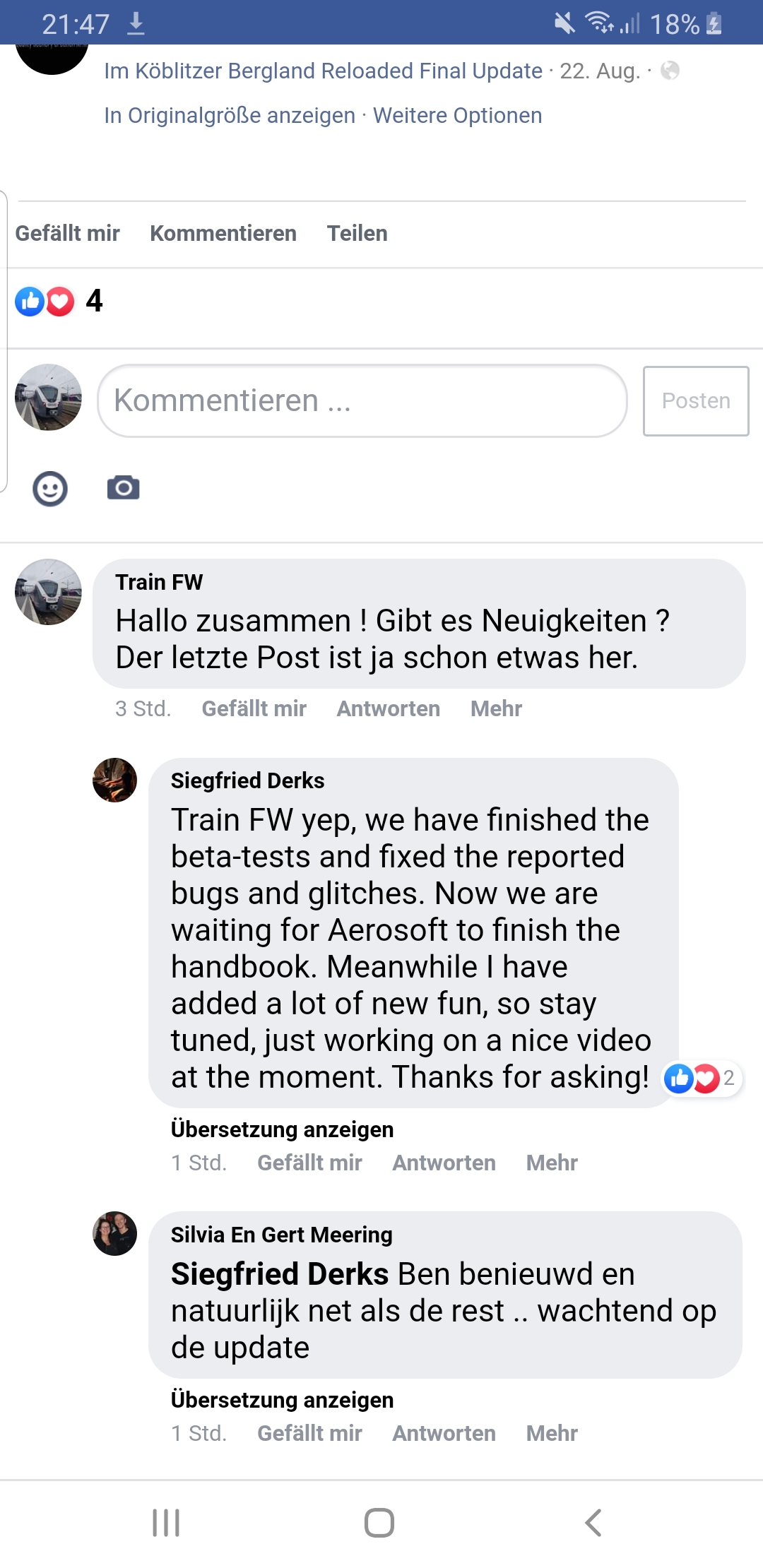
Task: Focus the Kommentieren text field
Action: [362, 400]
